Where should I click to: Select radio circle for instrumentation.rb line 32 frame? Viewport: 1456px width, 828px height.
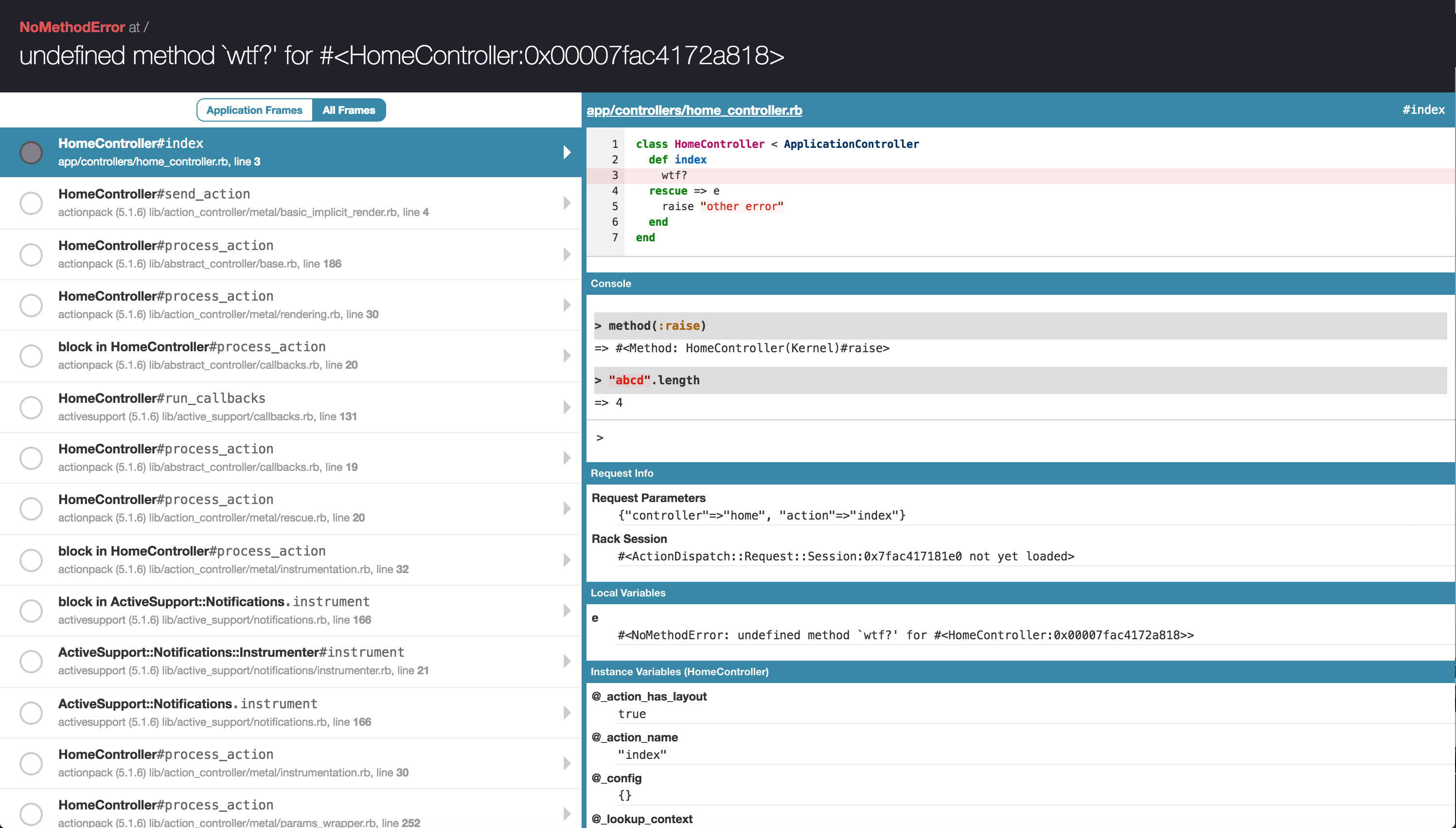(x=31, y=560)
